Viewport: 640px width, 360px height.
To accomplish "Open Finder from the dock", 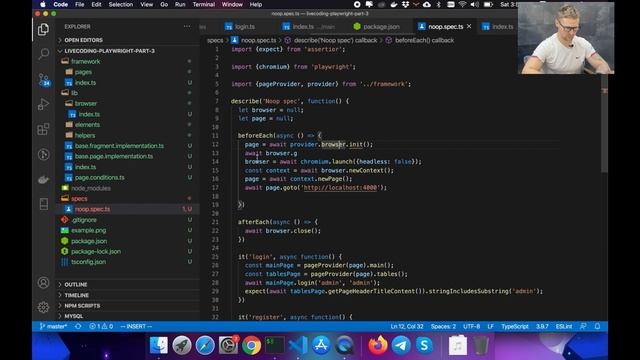I will (x=159, y=345).
